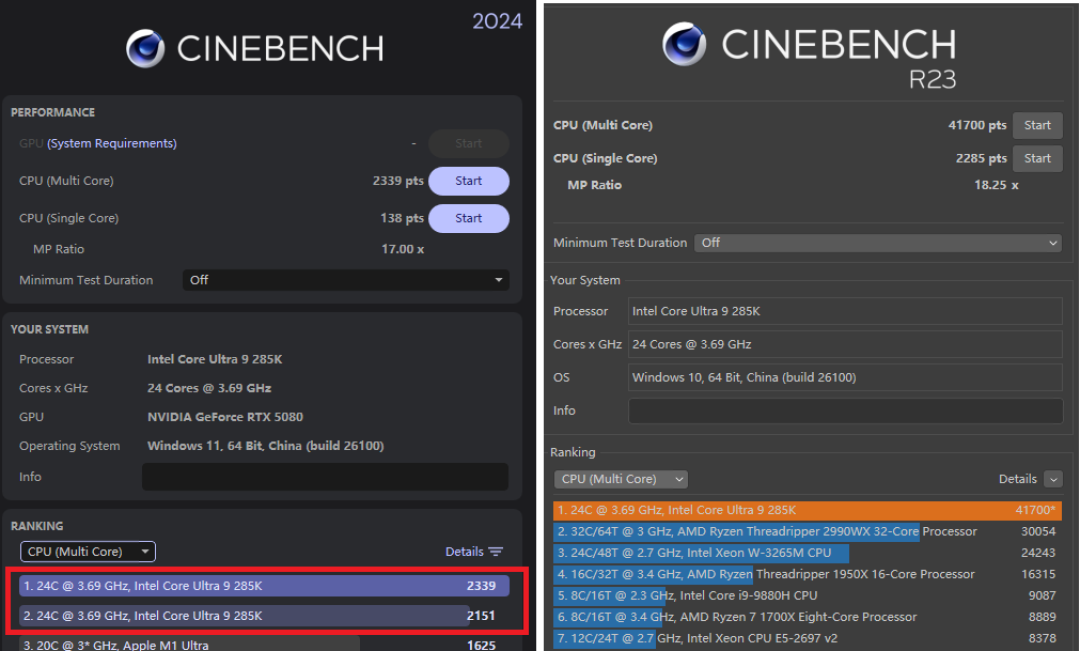Select the 2151 score Core Ultra 9 285K entry
Image resolution: width=1080 pixels, height=651 pixels.
tap(264, 616)
